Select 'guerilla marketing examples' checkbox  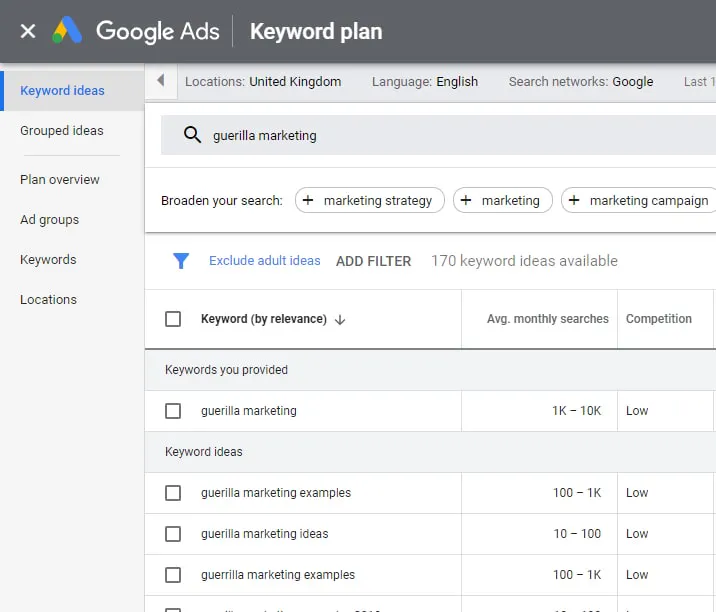coord(173,493)
